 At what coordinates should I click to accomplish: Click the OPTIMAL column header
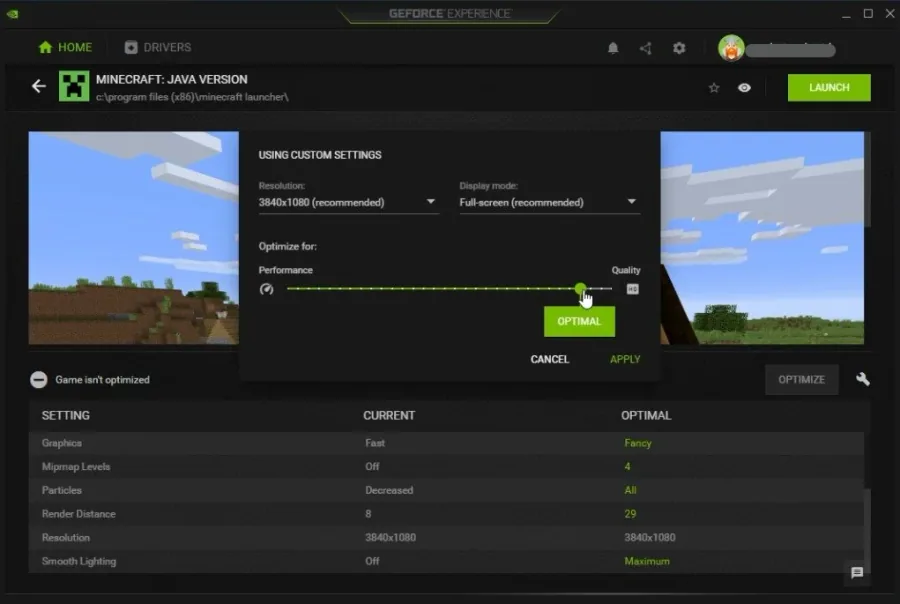coord(646,415)
